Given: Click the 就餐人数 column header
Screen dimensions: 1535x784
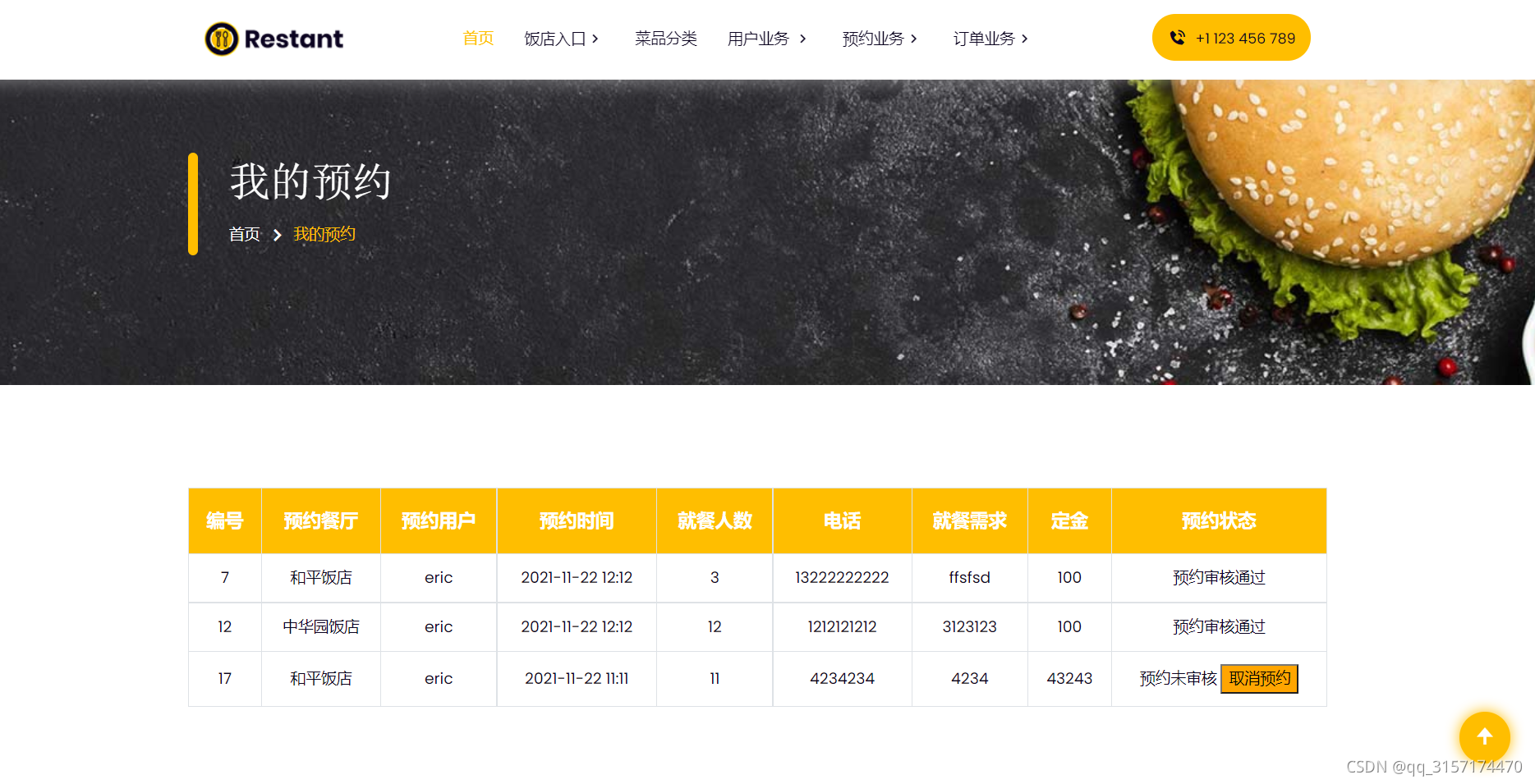Looking at the screenshot, I should click(715, 520).
